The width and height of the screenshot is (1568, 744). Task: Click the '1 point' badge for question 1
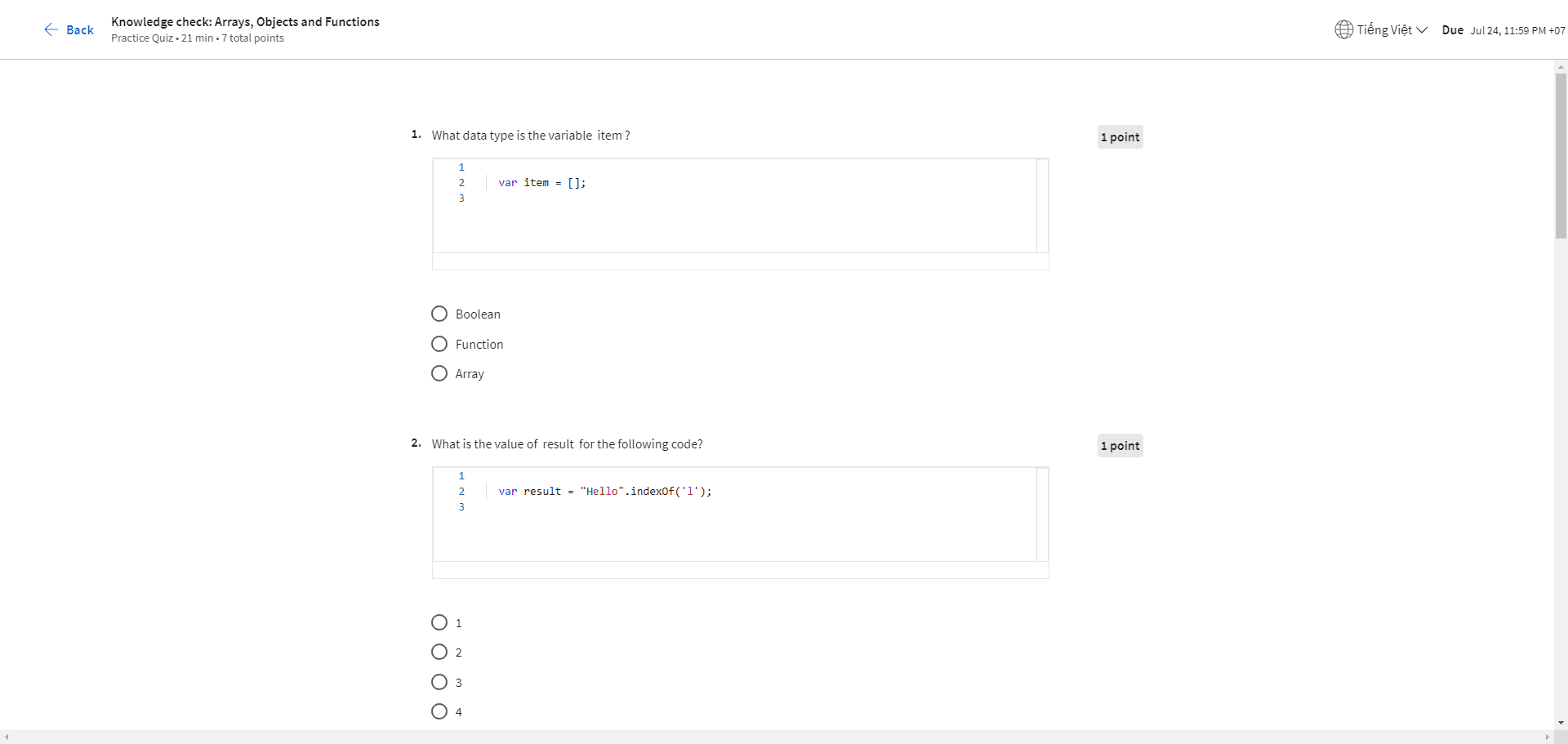(1120, 137)
